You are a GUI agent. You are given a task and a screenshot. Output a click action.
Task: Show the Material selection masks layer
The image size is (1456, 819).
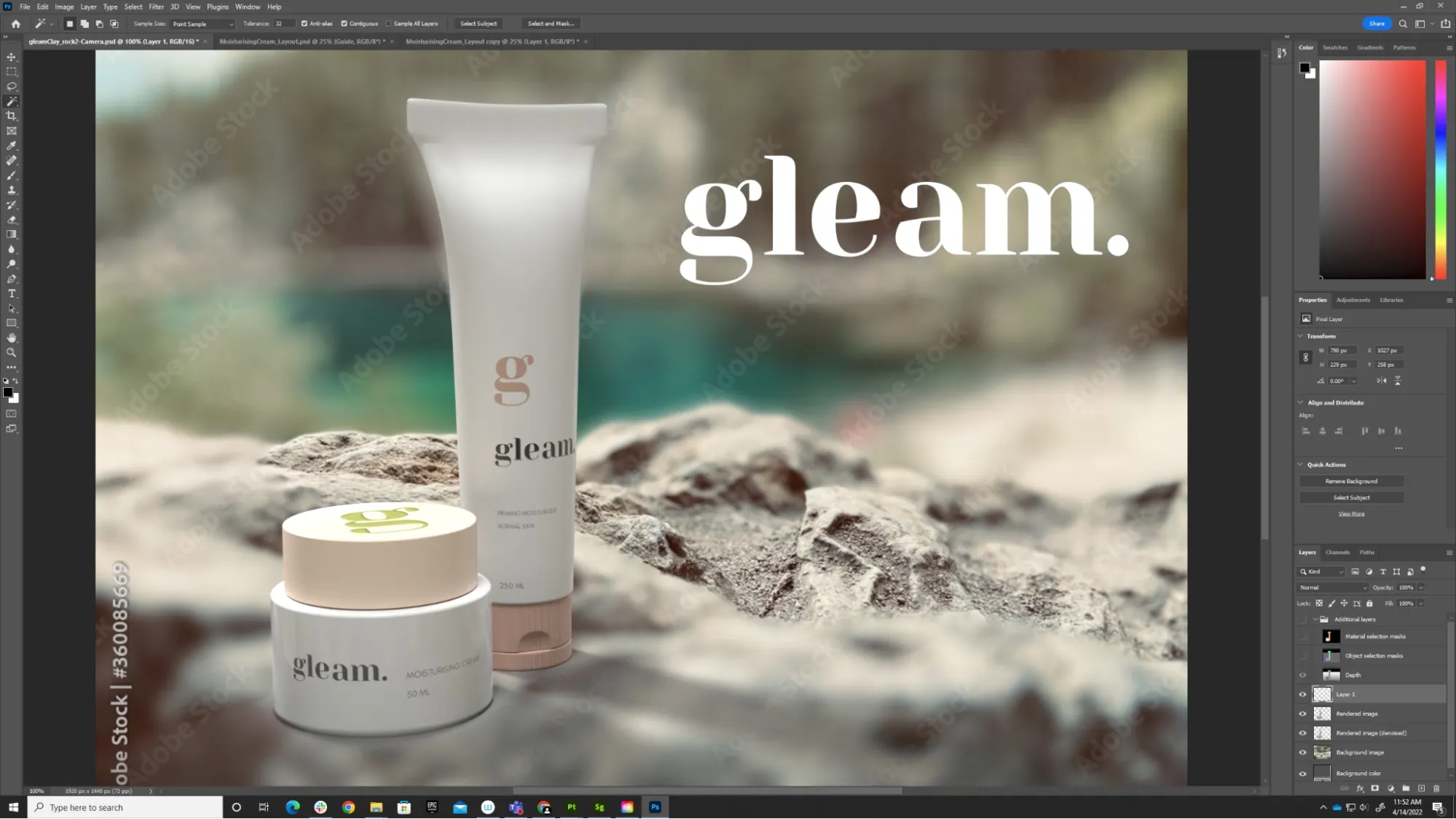point(1303,636)
